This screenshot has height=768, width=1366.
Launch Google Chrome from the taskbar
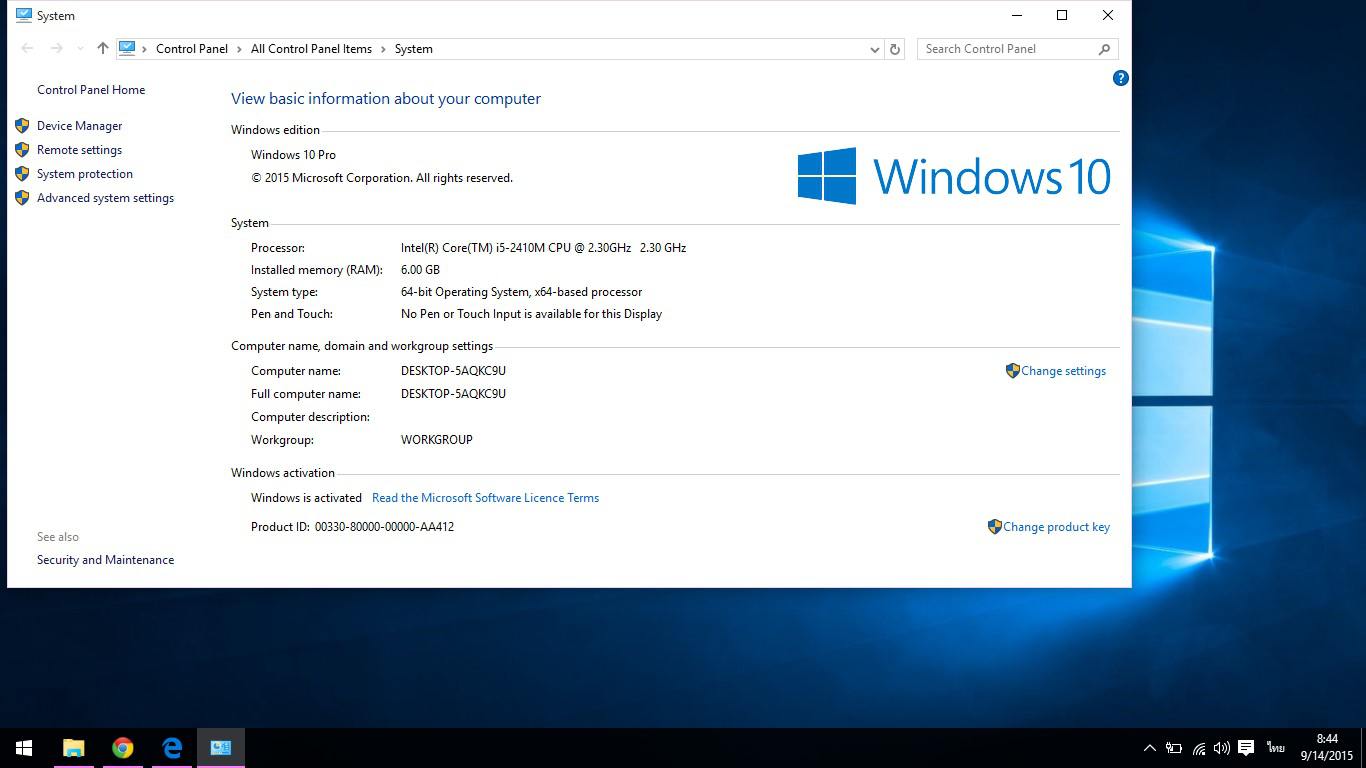pos(123,748)
